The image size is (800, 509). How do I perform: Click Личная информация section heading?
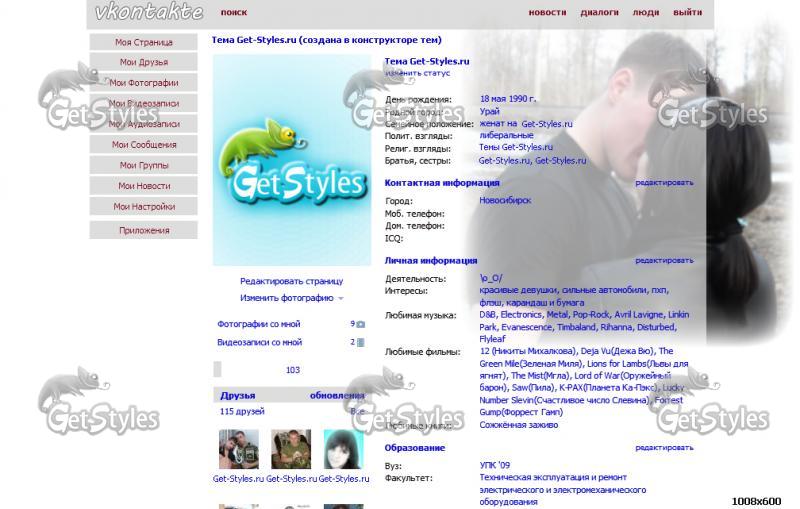click(x=431, y=261)
